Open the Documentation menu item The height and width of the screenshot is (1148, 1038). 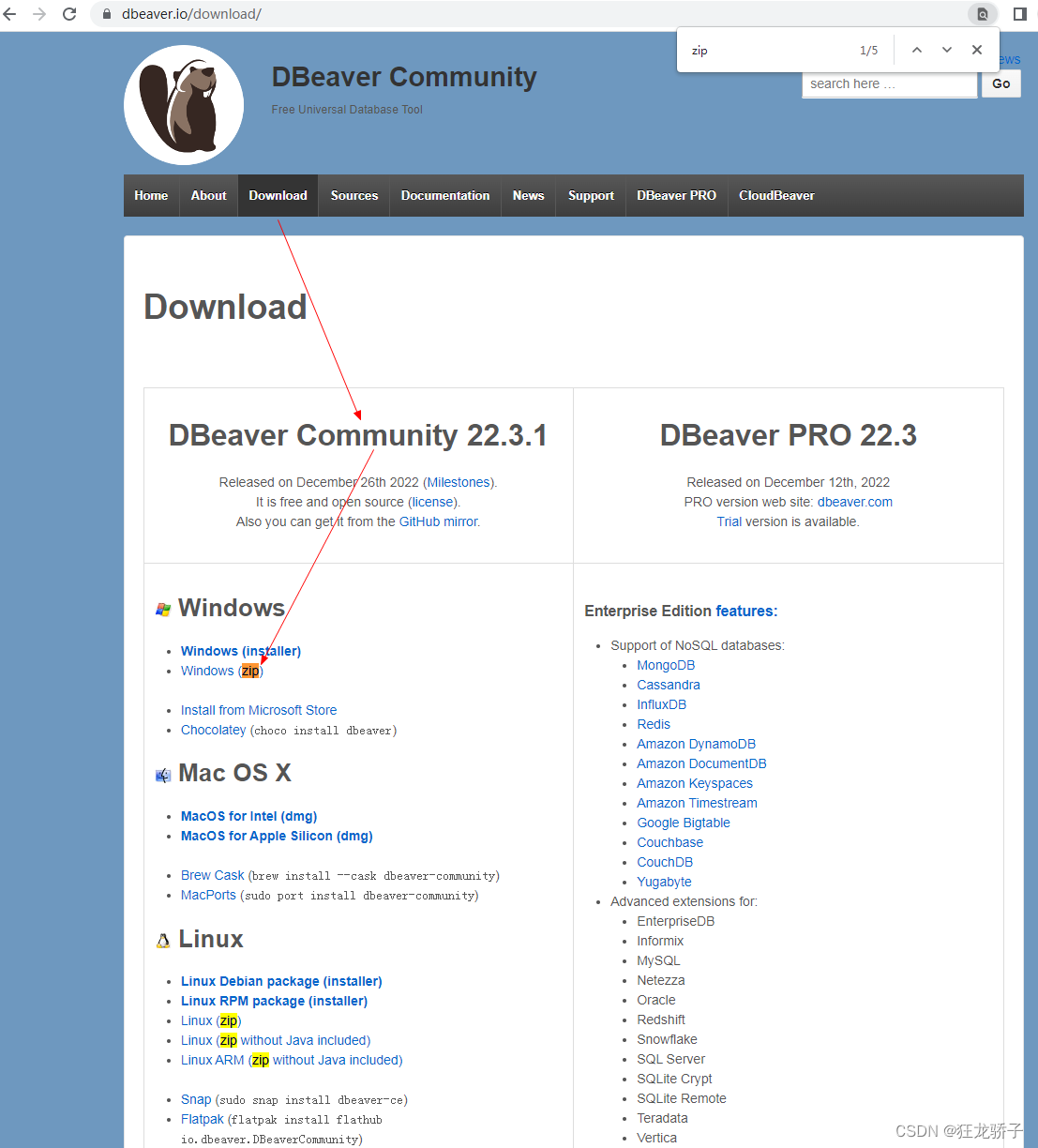coord(444,195)
